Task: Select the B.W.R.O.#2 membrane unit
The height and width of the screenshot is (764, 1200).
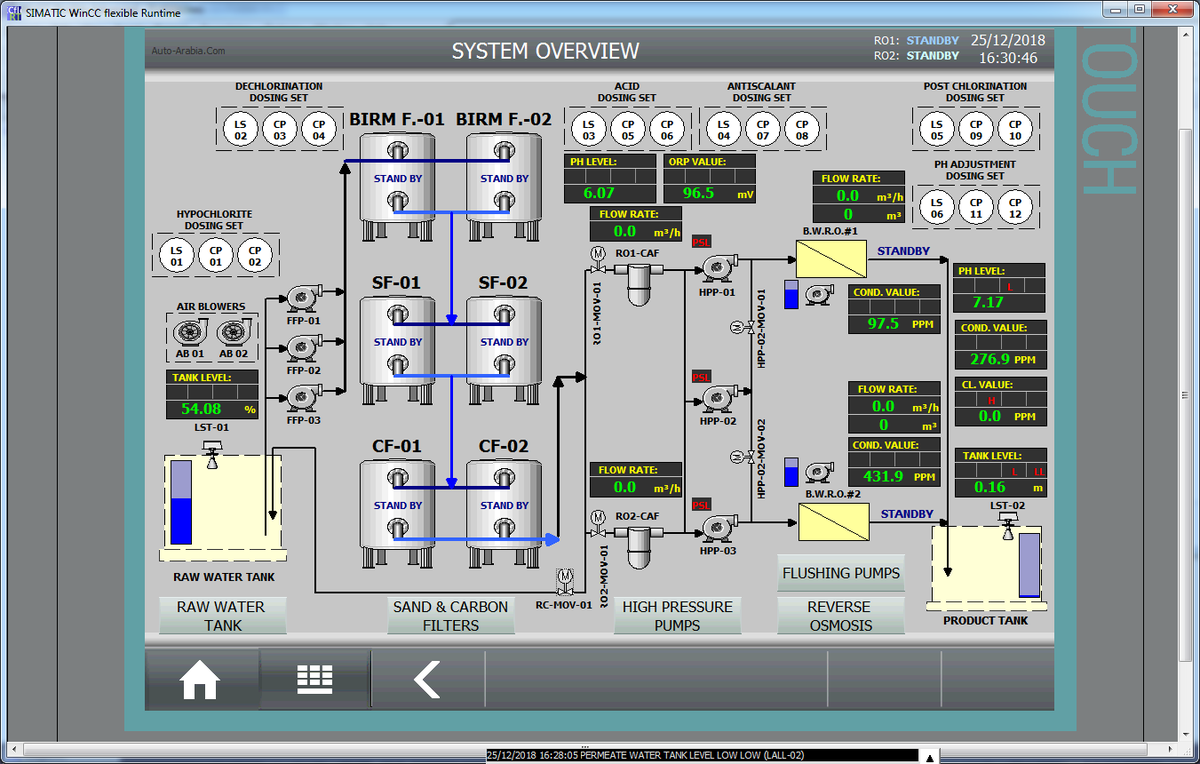Action: [x=834, y=521]
